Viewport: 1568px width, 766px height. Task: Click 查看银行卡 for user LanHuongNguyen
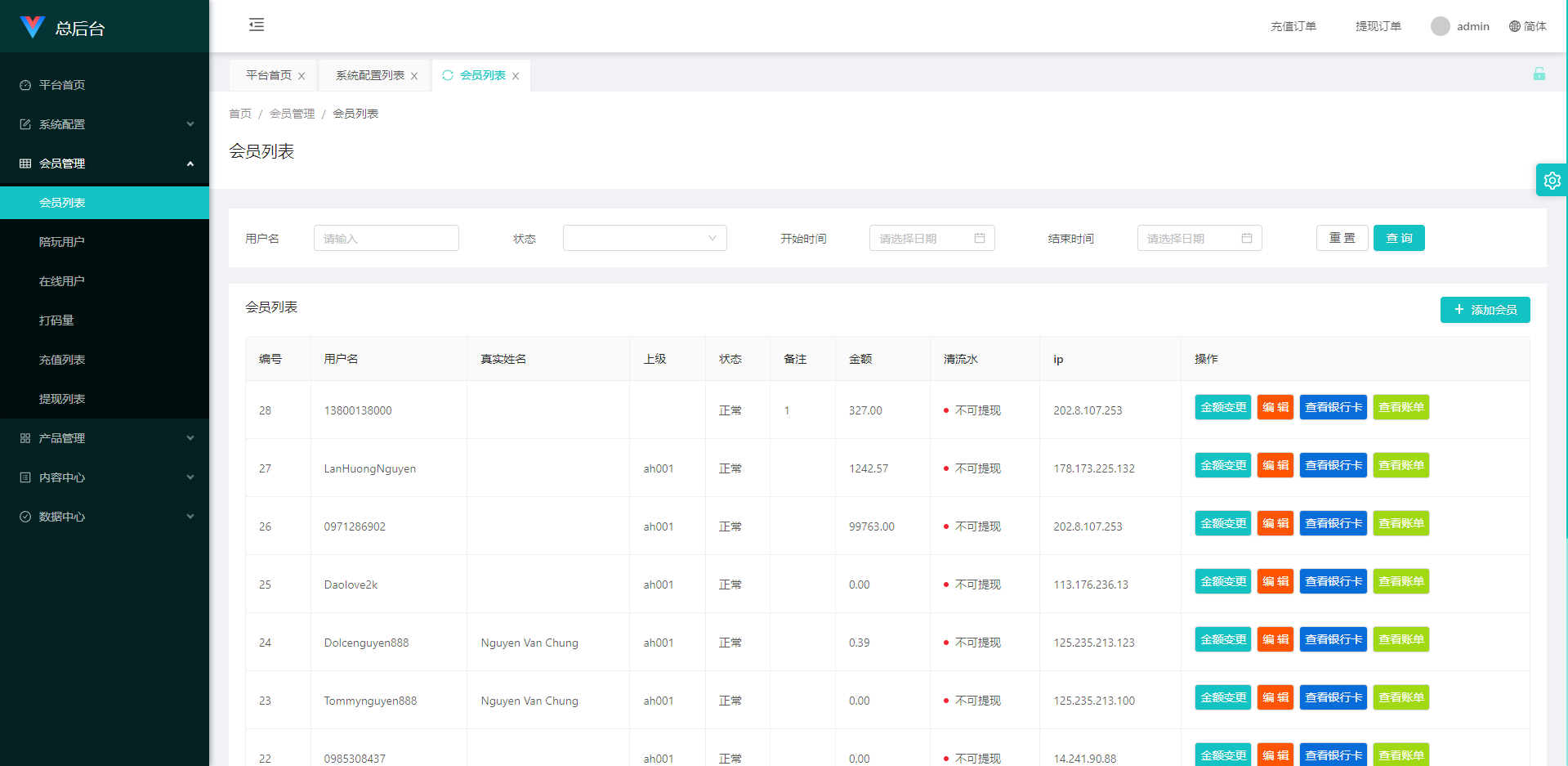pyautogui.click(x=1333, y=465)
